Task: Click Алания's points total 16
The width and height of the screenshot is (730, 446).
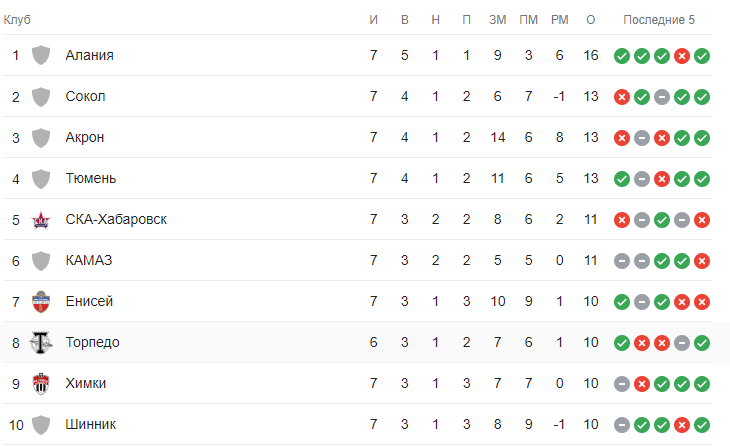Action: (591, 55)
